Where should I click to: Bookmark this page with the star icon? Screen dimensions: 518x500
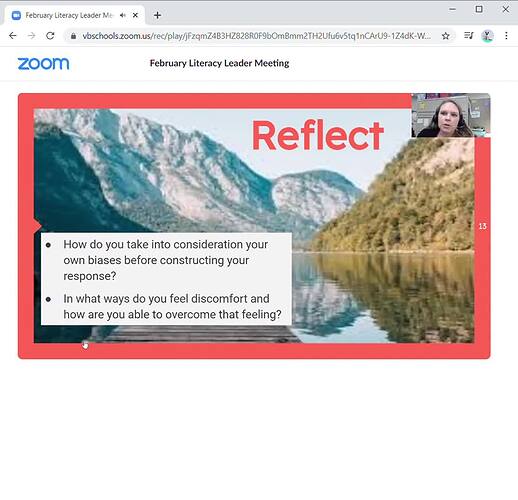coord(445,36)
